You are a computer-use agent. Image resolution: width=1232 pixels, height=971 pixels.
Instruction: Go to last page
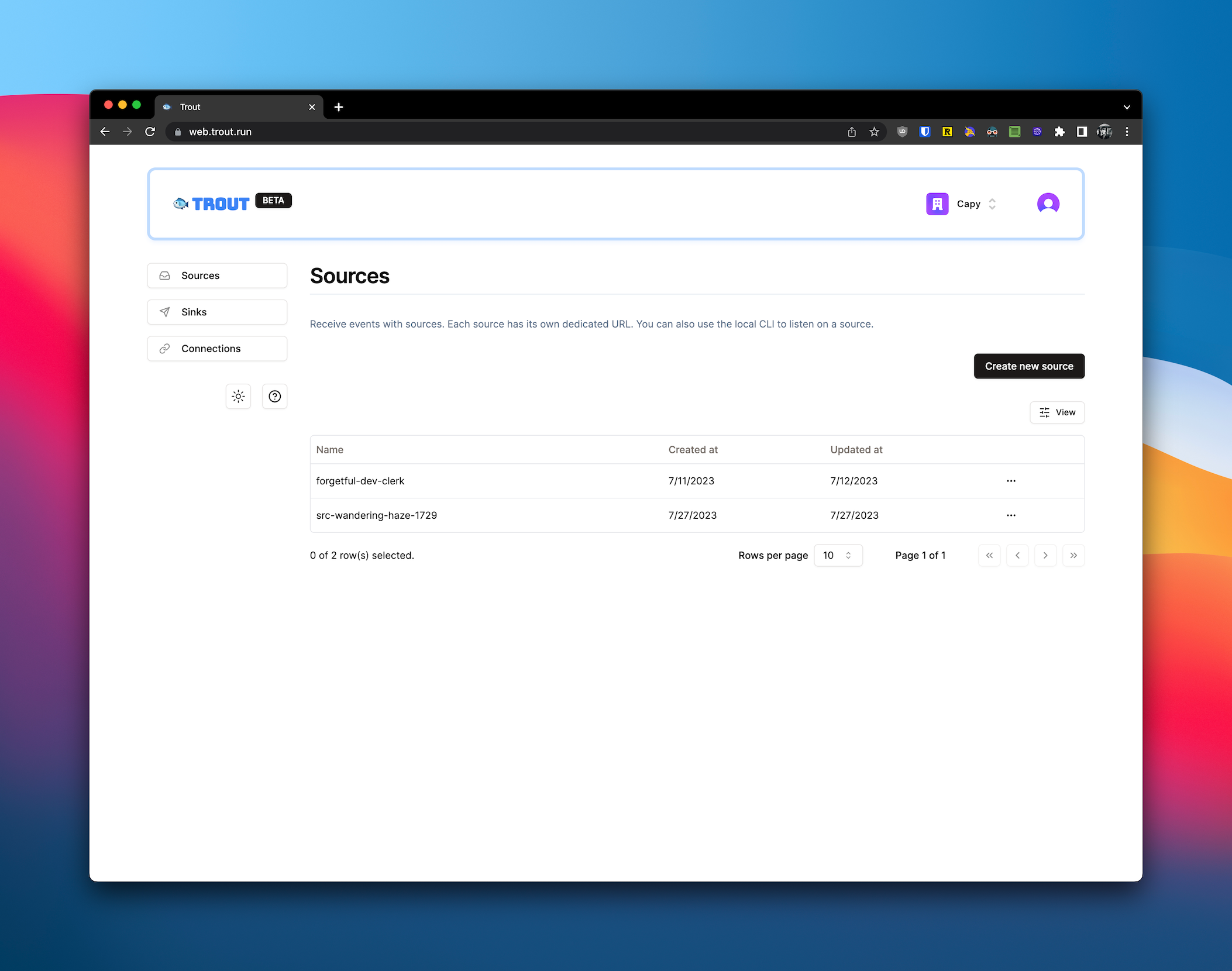[1073, 555]
